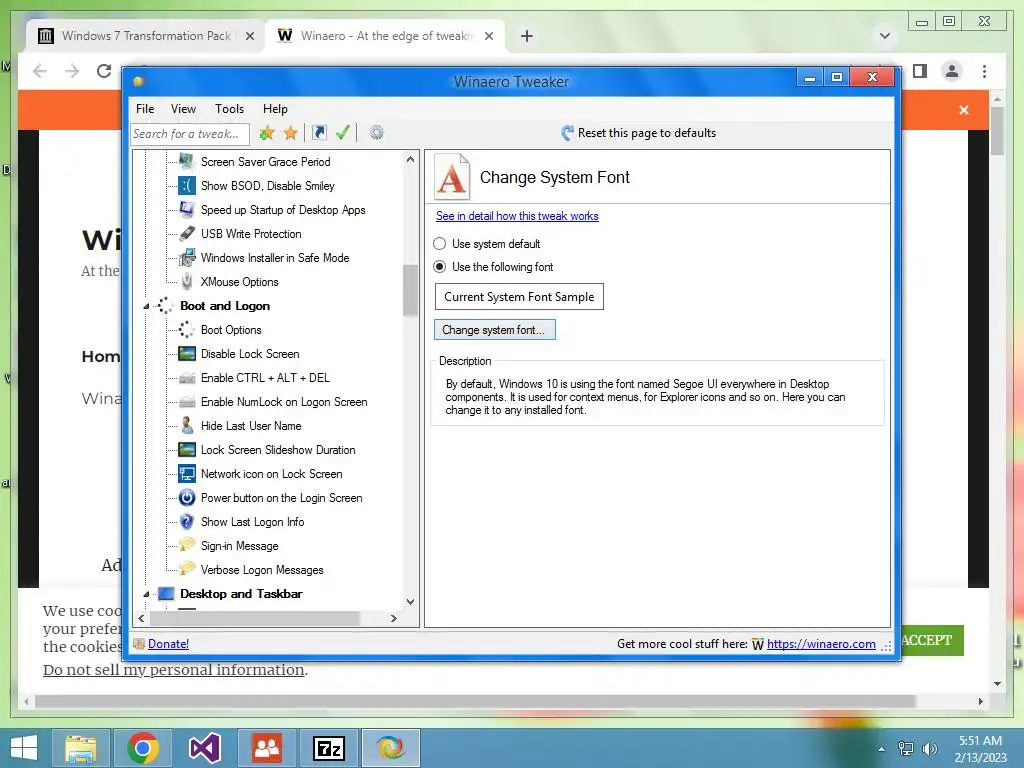Click the green checkmark apply icon
The width and height of the screenshot is (1024, 768).
343,133
